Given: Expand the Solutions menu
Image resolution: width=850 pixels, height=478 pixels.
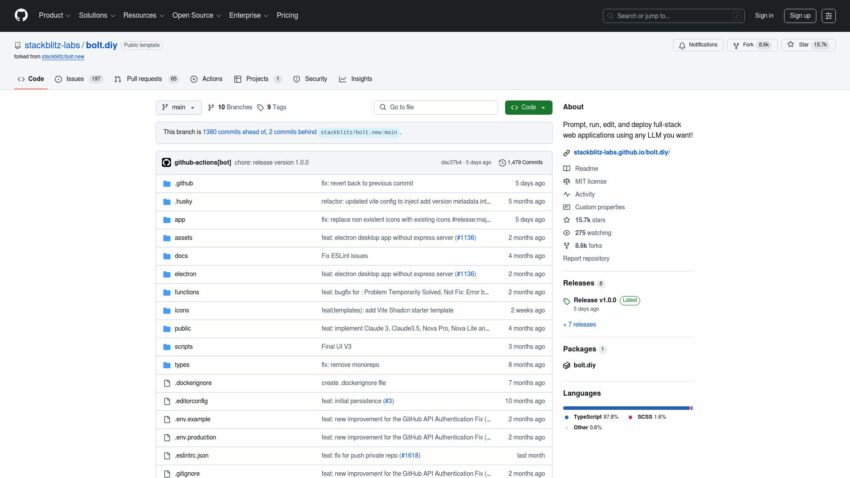Looking at the screenshot, I should pyautogui.click(x=96, y=15).
